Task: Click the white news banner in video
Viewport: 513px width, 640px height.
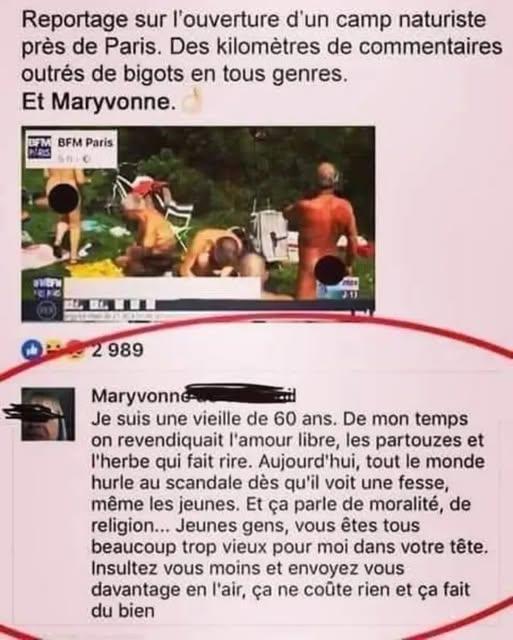Action: [x=163, y=287]
